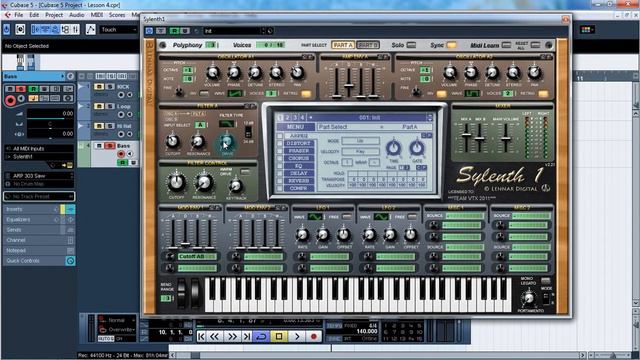Image resolution: width=640 pixels, height=360 pixels.
Task: Open the Scores menu
Action: click(117, 15)
